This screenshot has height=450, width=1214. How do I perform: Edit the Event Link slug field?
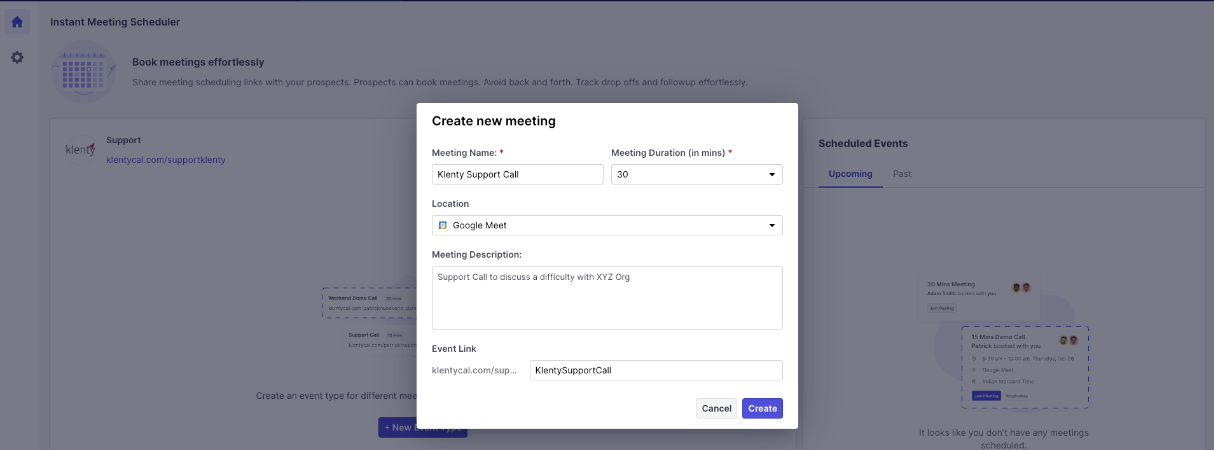(x=656, y=370)
